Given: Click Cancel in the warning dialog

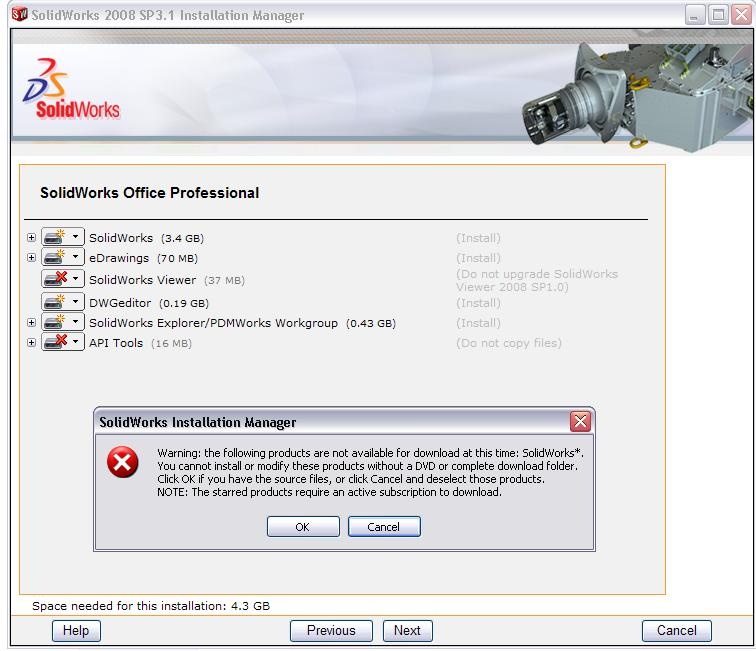Looking at the screenshot, I should click(384, 527).
